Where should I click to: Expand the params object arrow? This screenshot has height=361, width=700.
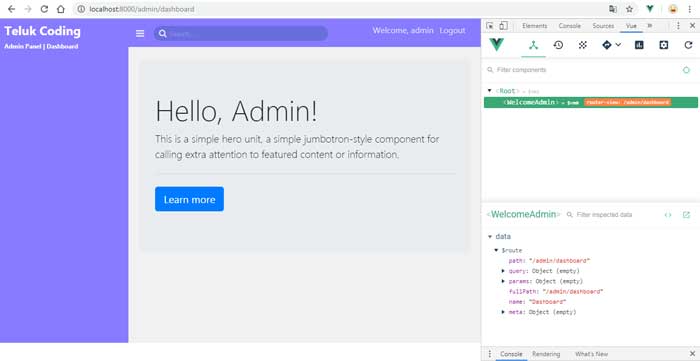pyautogui.click(x=503, y=281)
